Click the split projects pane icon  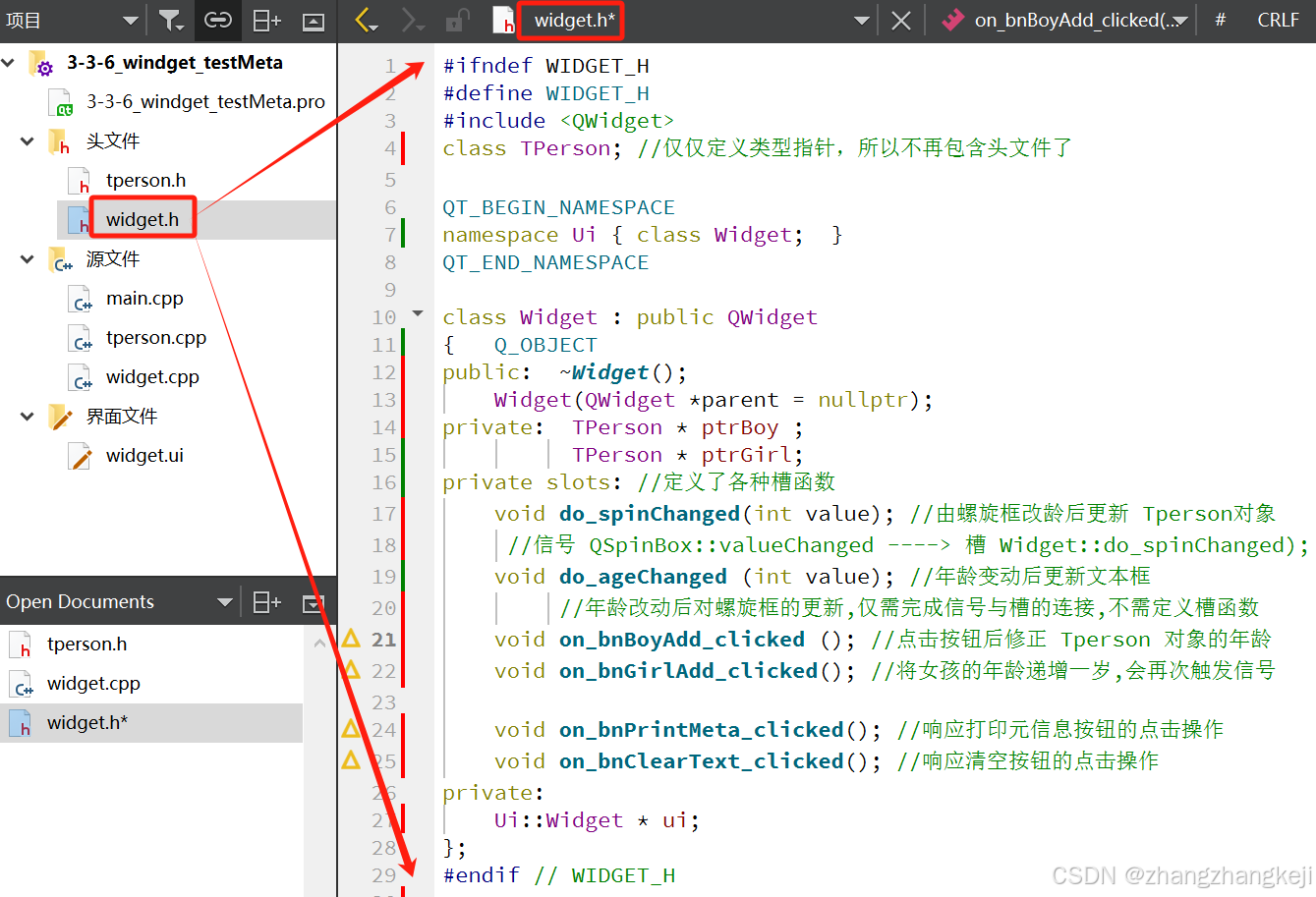(266, 21)
